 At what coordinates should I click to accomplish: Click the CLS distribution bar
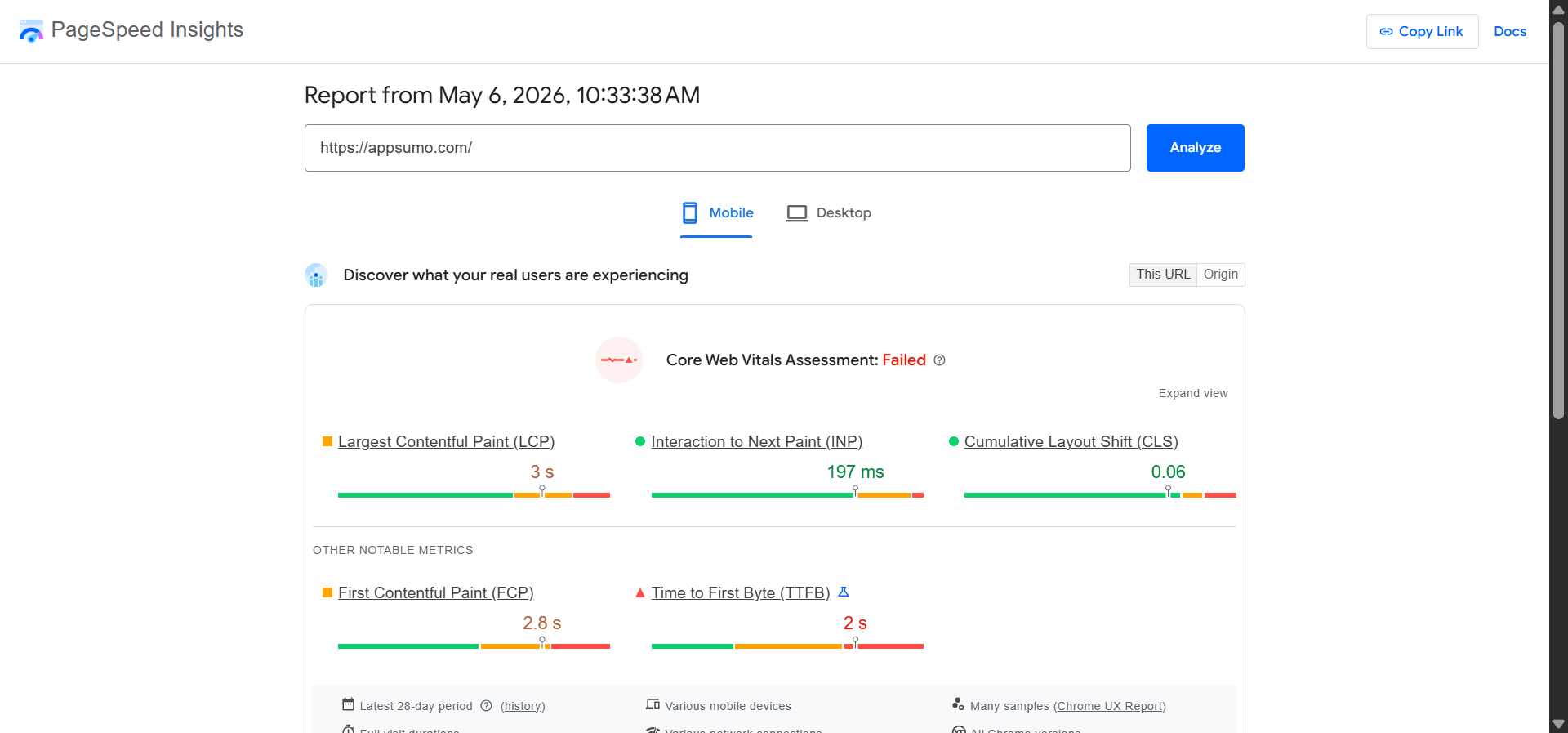(x=1100, y=495)
